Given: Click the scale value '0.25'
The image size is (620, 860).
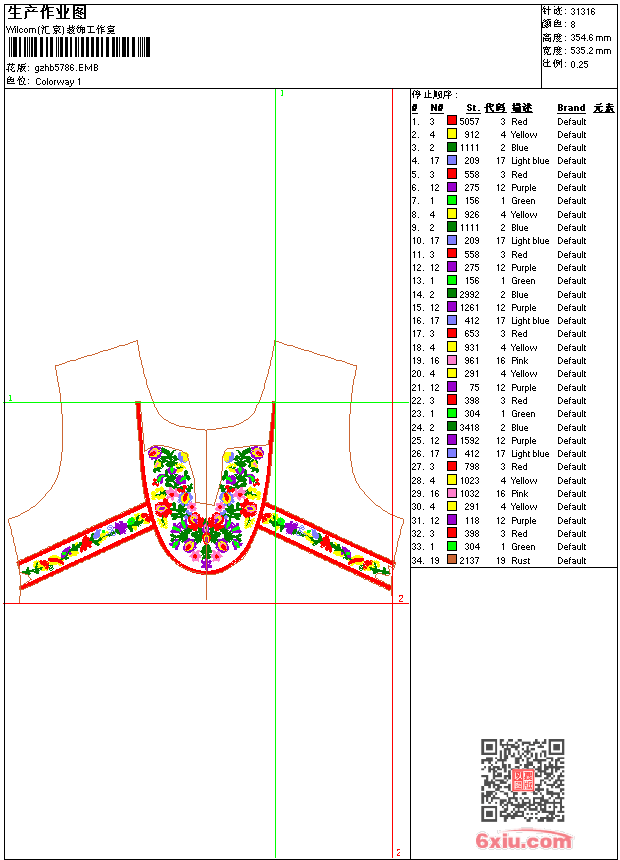Looking at the screenshot, I should [x=579, y=65].
